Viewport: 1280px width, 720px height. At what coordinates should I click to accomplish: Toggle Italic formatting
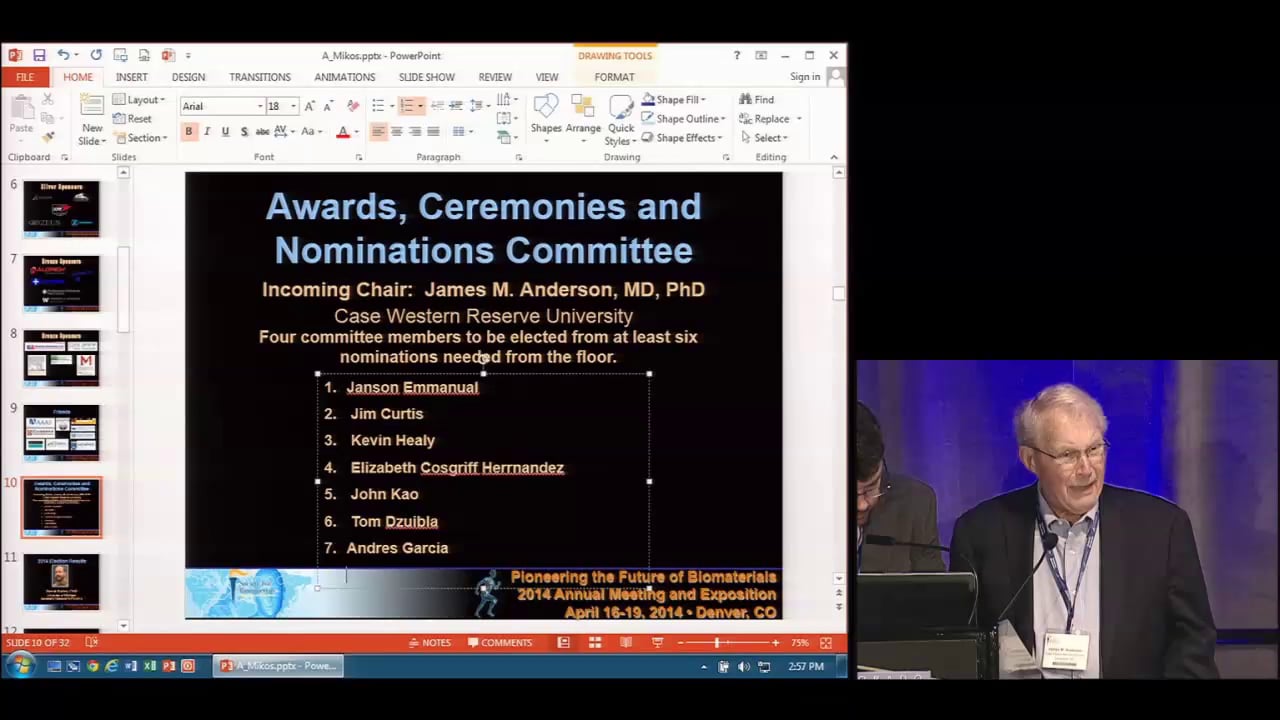[x=207, y=132]
